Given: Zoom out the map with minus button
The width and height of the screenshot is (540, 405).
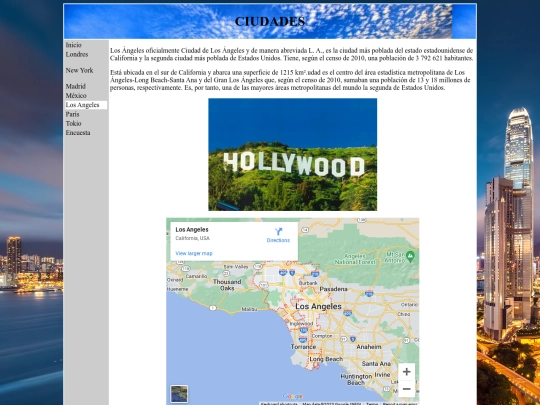Looking at the screenshot, I should (x=406, y=389).
